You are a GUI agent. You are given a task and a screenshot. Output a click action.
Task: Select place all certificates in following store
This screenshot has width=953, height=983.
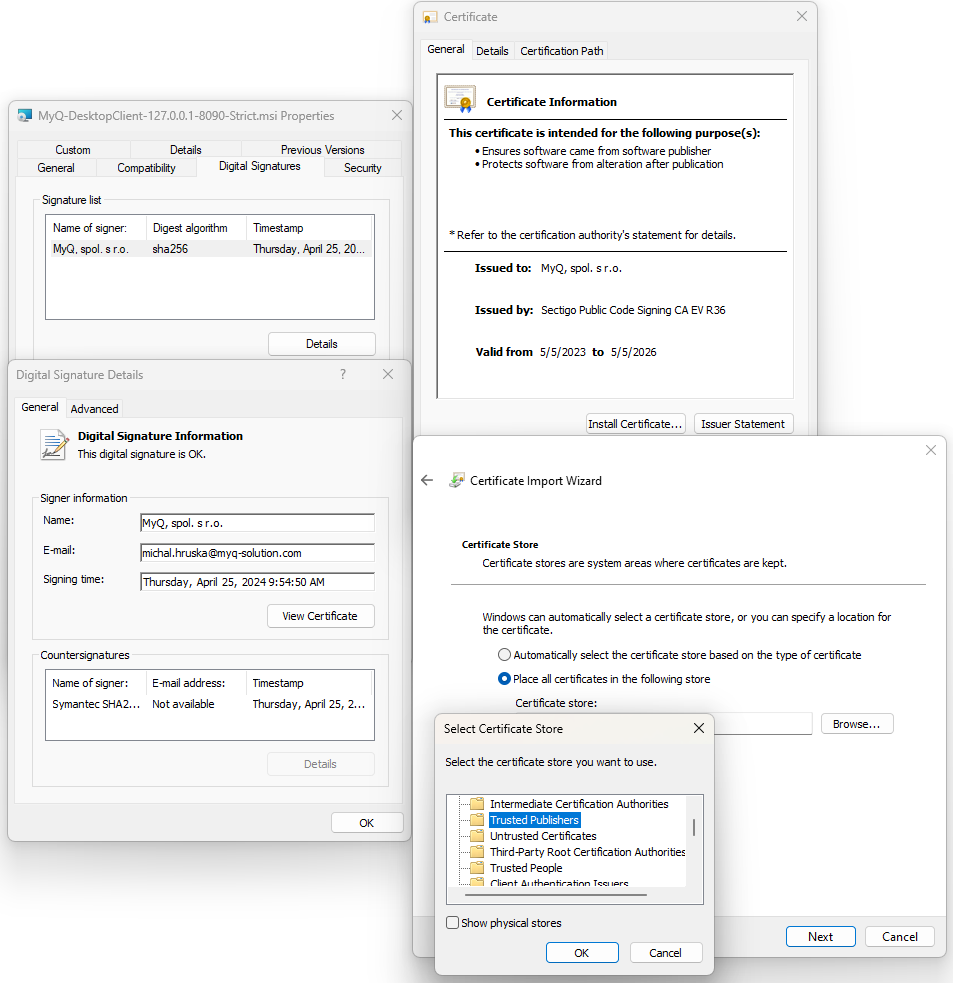pyautogui.click(x=503, y=678)
